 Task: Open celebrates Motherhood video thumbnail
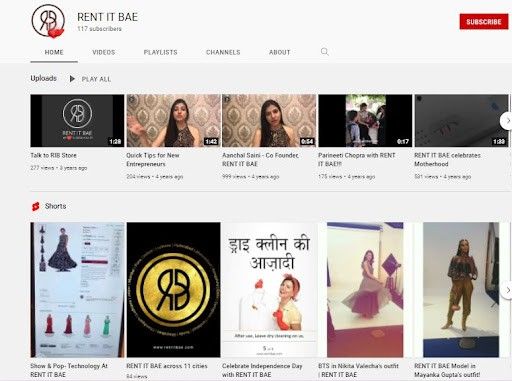pyautogui.click(x=461, y=121)
